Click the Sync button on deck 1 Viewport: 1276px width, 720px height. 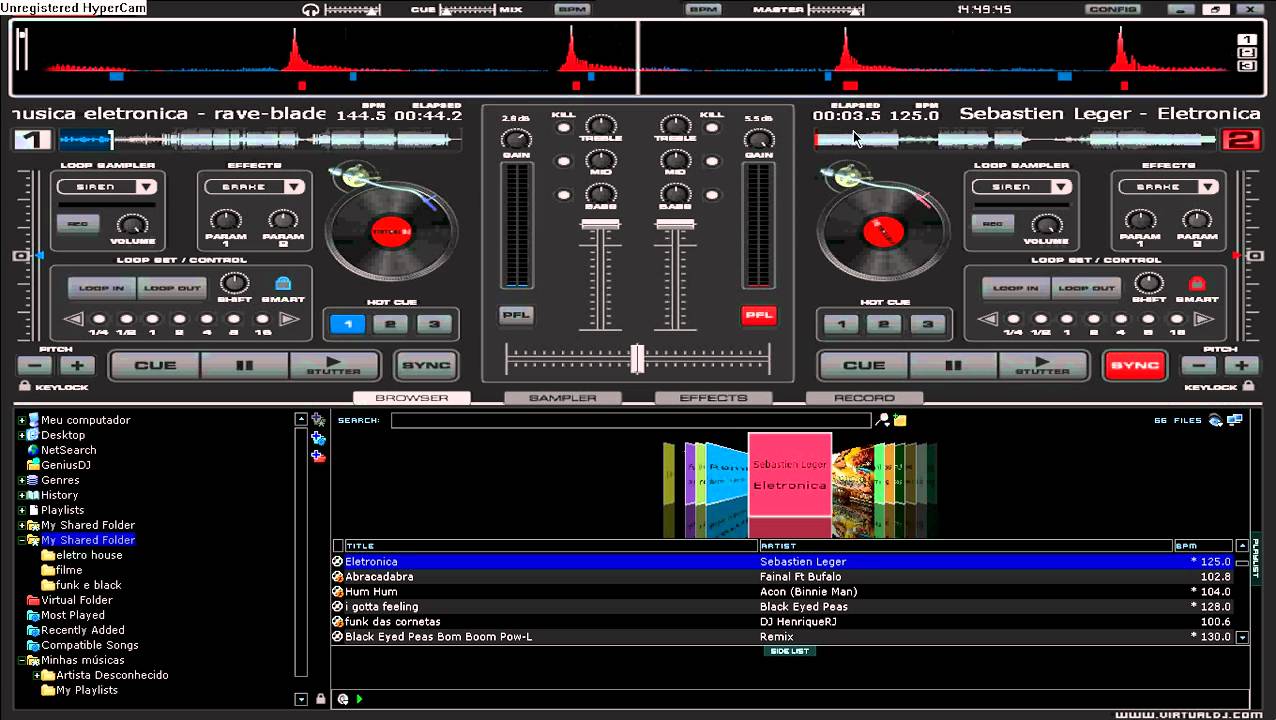(x=425, y=365)
